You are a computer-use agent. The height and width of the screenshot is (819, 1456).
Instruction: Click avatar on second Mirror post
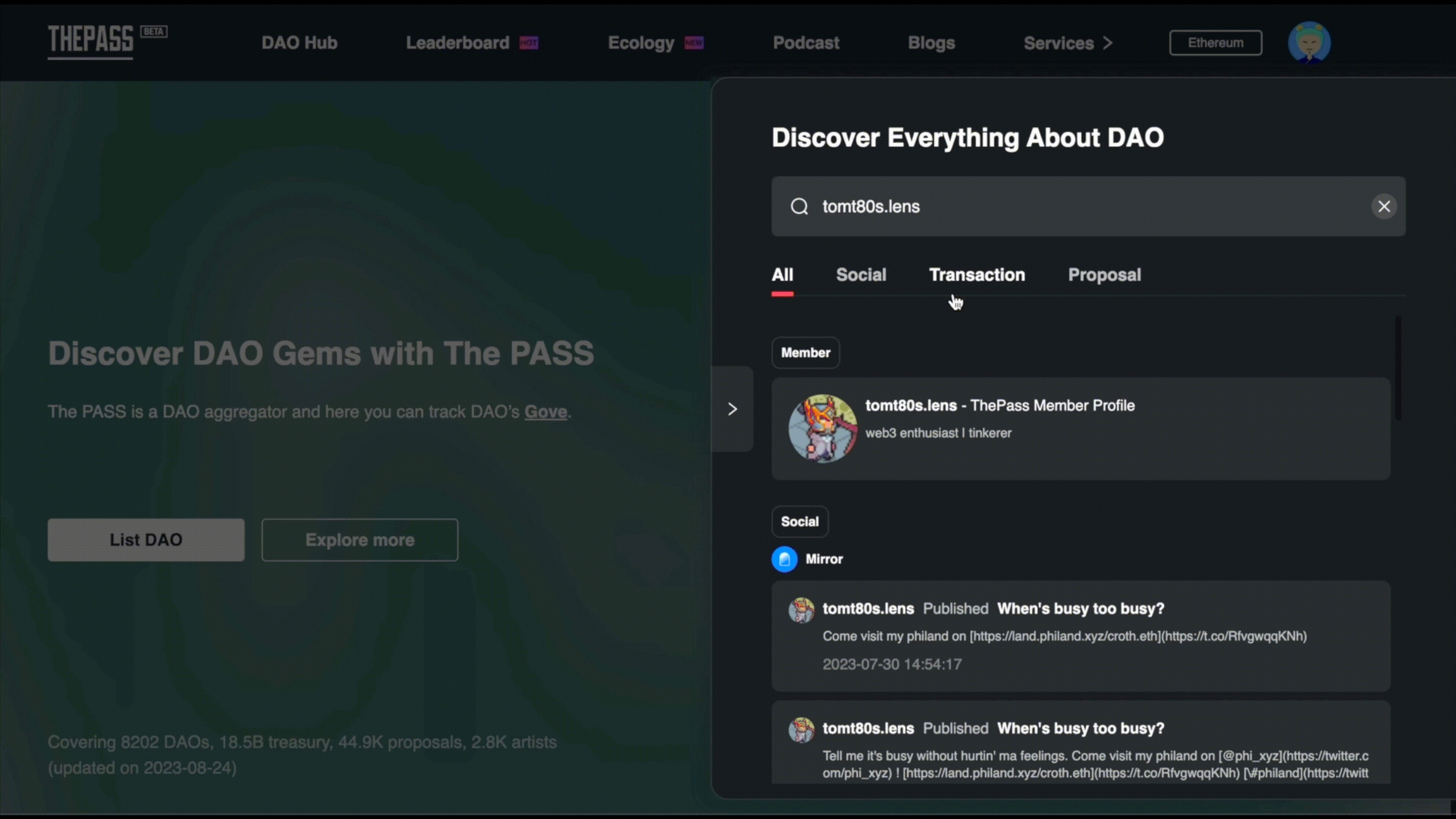801,729
